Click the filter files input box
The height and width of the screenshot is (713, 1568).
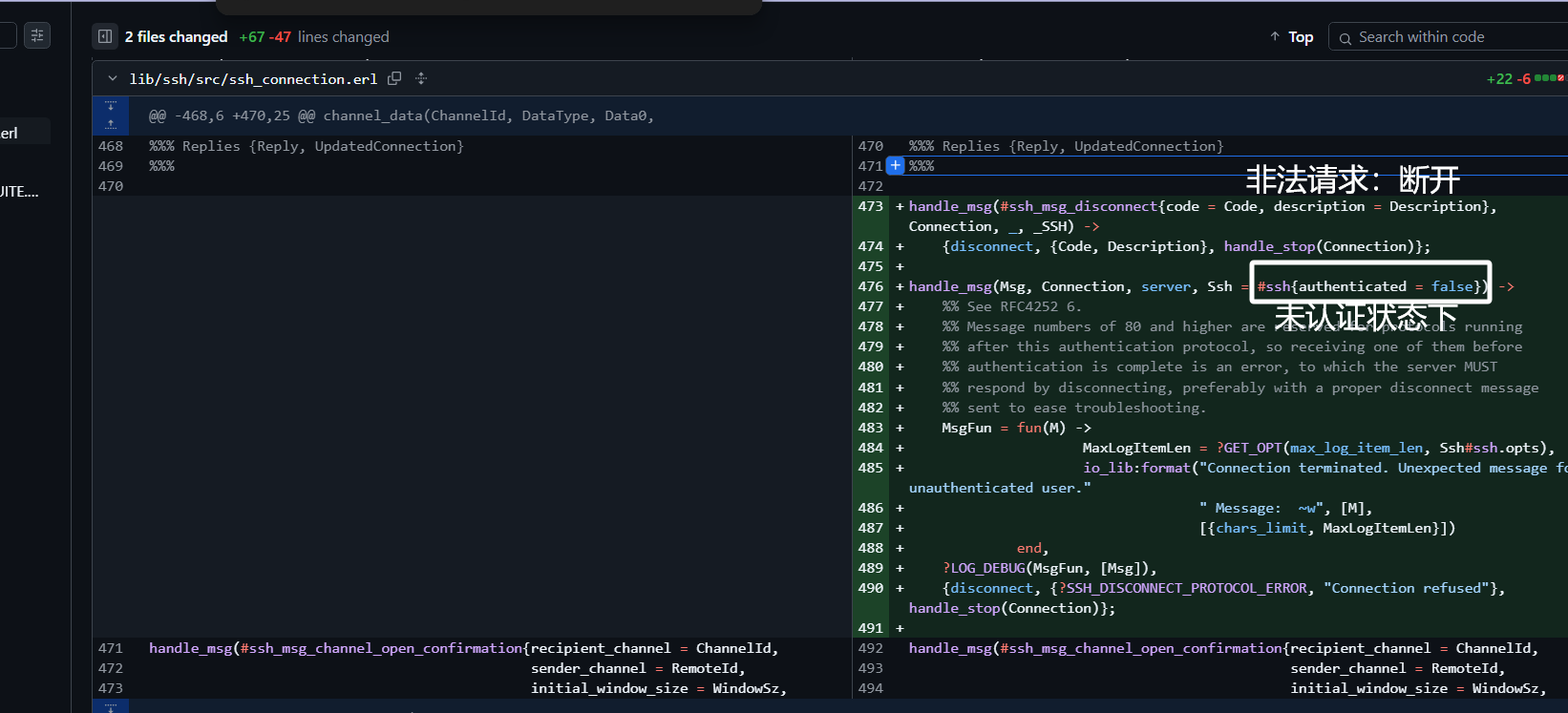click(8, 35)
